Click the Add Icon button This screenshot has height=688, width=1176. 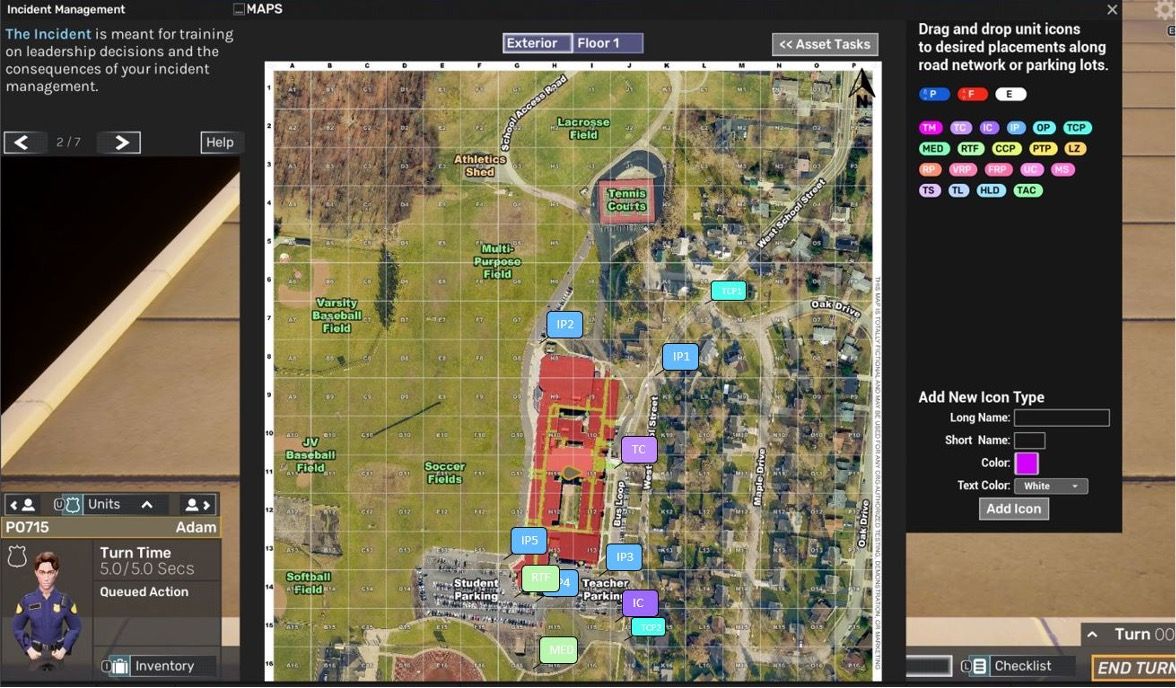pyautogui.click(x=1013, y=509)
